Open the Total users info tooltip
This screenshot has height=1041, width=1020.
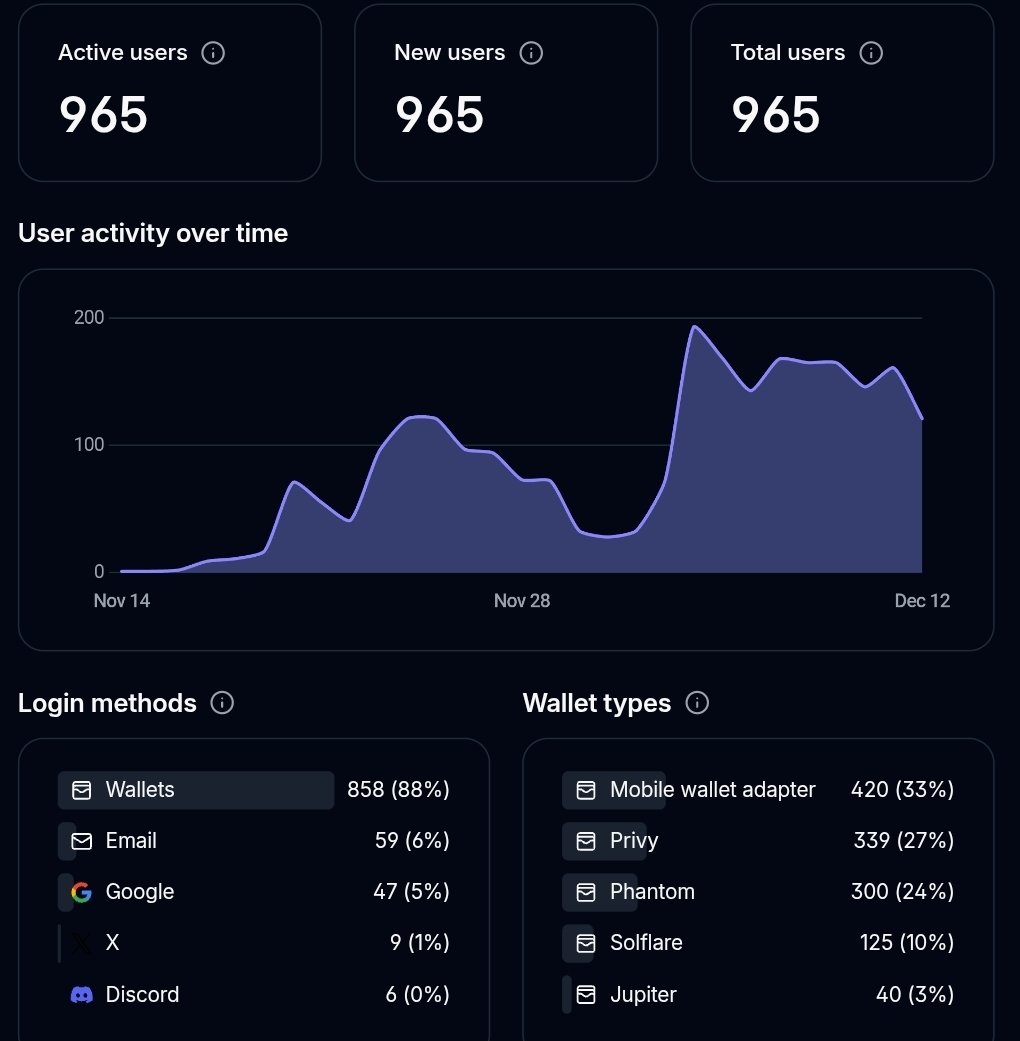[871, 54]
